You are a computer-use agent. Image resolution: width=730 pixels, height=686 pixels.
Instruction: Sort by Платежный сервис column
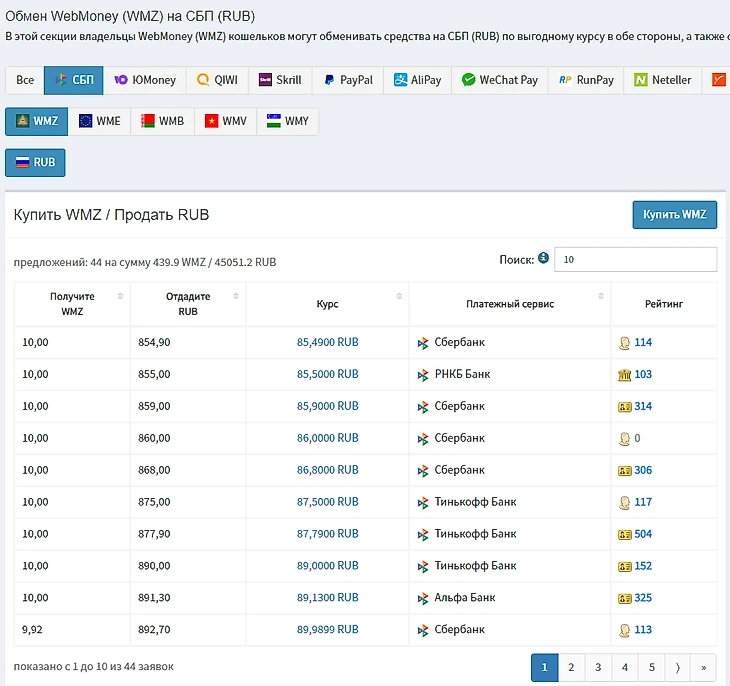[509, 303]
